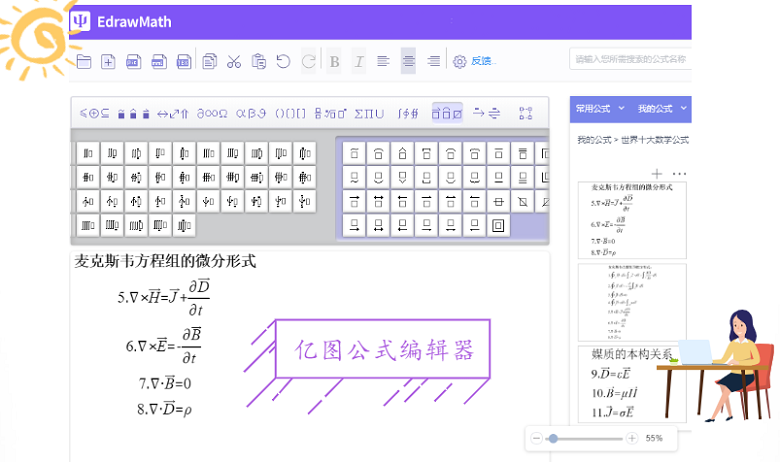
Task: Toggle italic formatting
Action: 359,61
